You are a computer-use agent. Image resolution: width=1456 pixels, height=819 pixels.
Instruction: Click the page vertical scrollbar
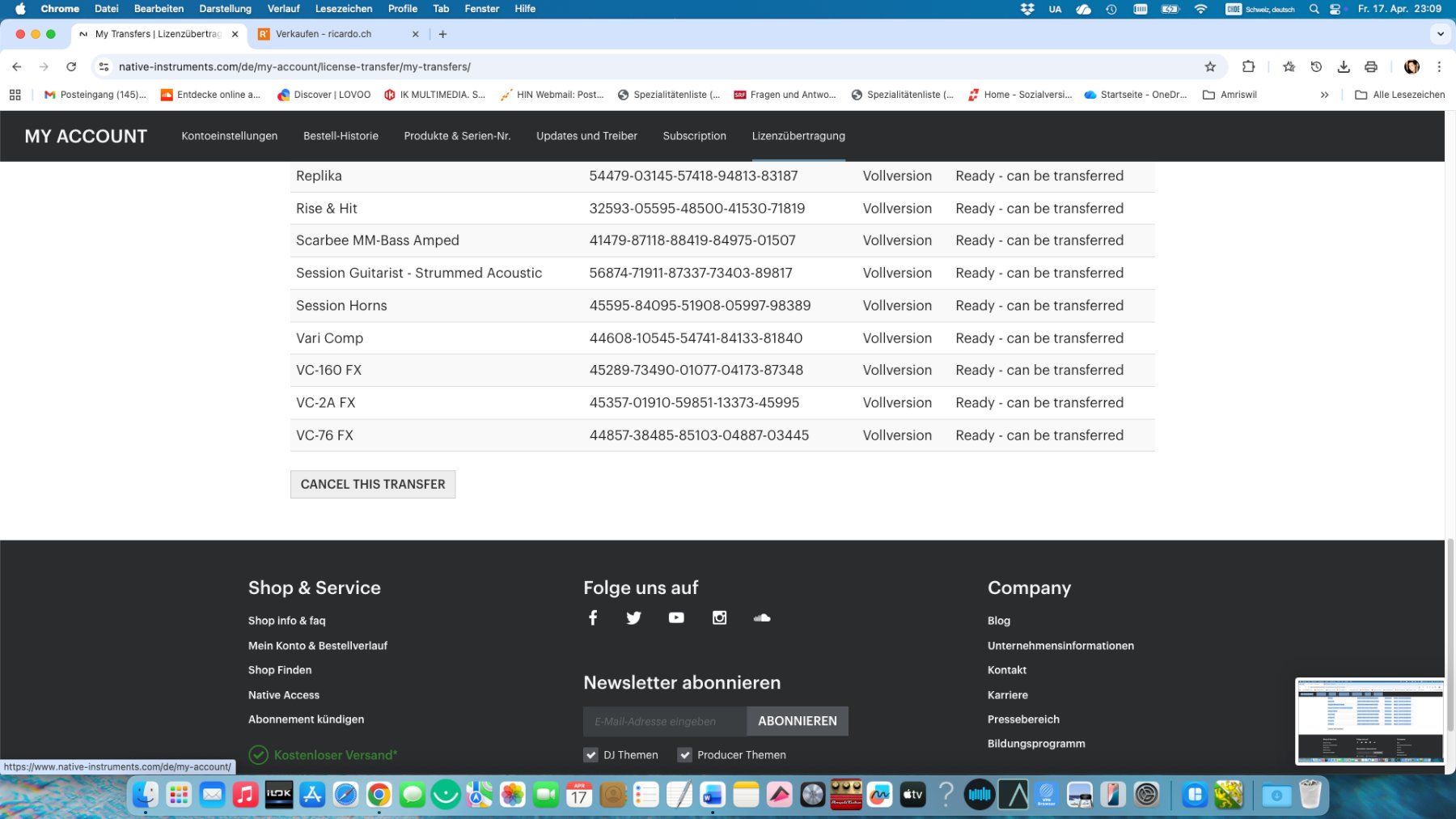pos(1450,635)
